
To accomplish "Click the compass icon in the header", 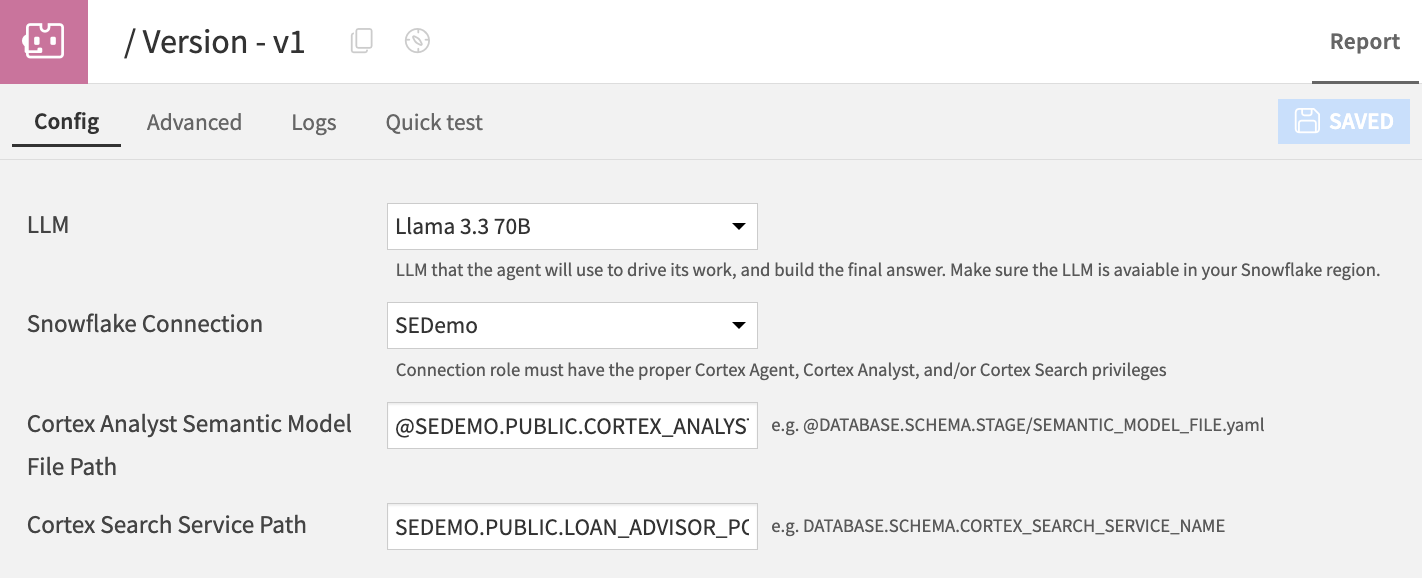I will tap(417, 40).
